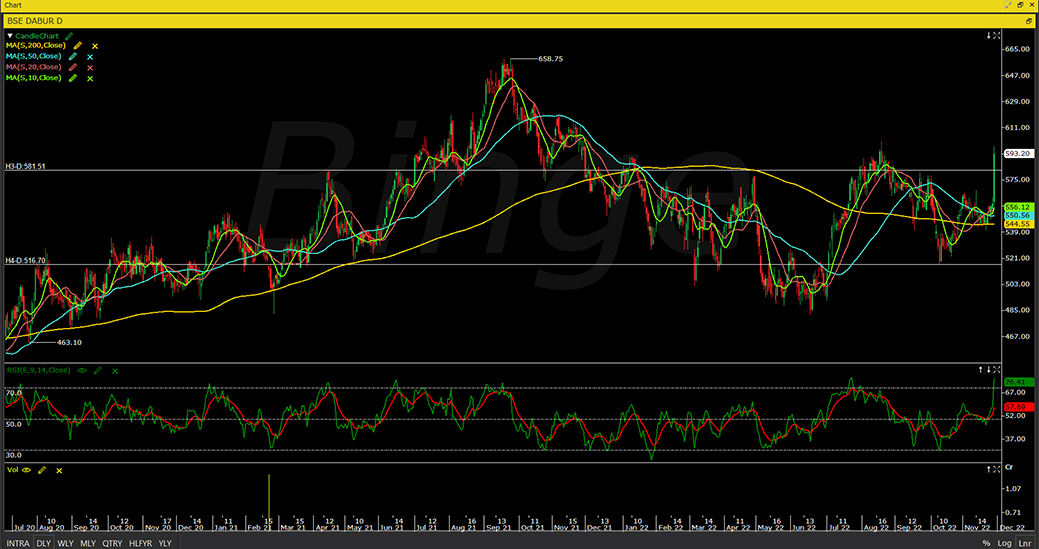Move RSI pane down arrow
1039x549 pixels.
pos(989,370)
